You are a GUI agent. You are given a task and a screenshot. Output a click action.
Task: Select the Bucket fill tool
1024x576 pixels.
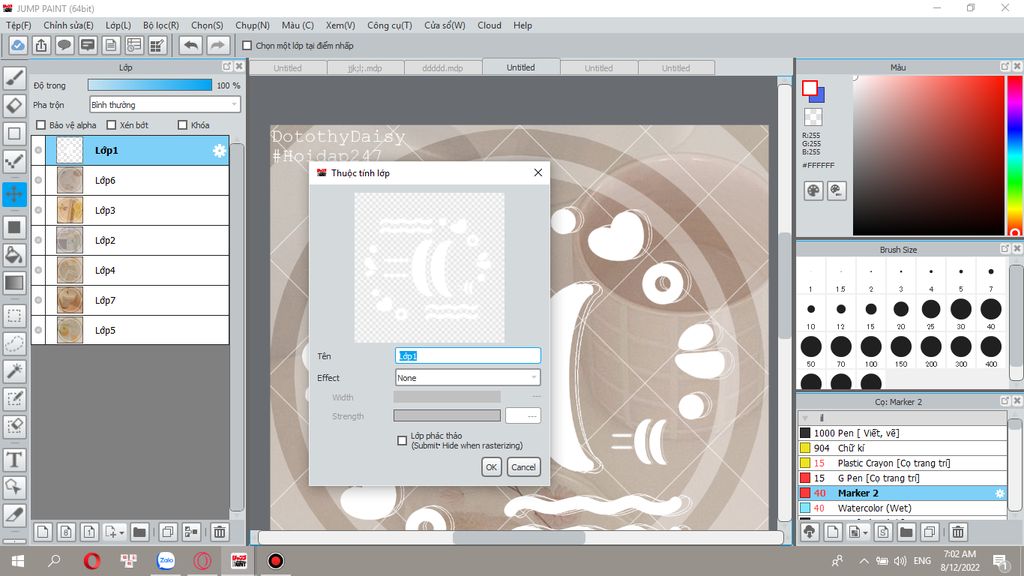click(x=14, y=255)
